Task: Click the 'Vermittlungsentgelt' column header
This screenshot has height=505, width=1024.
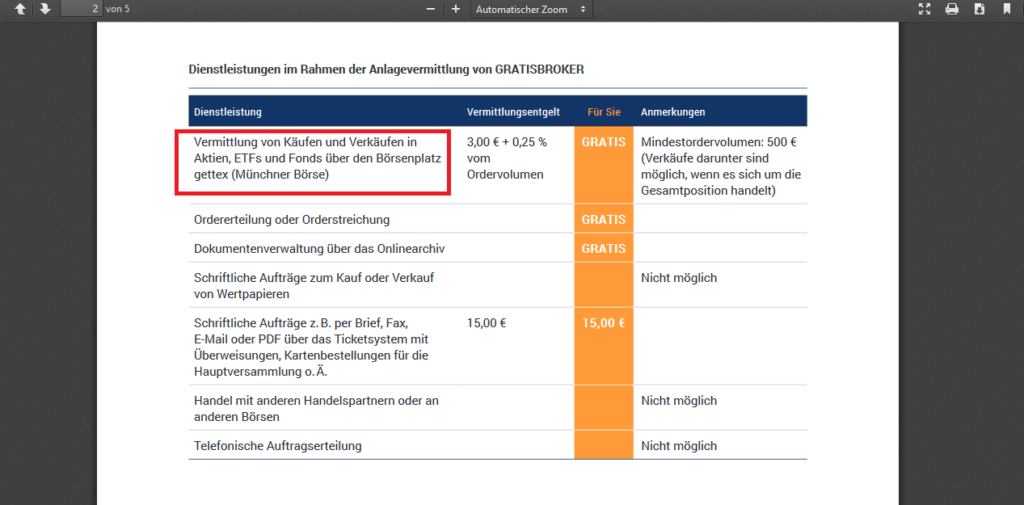Action: [513, 112]
